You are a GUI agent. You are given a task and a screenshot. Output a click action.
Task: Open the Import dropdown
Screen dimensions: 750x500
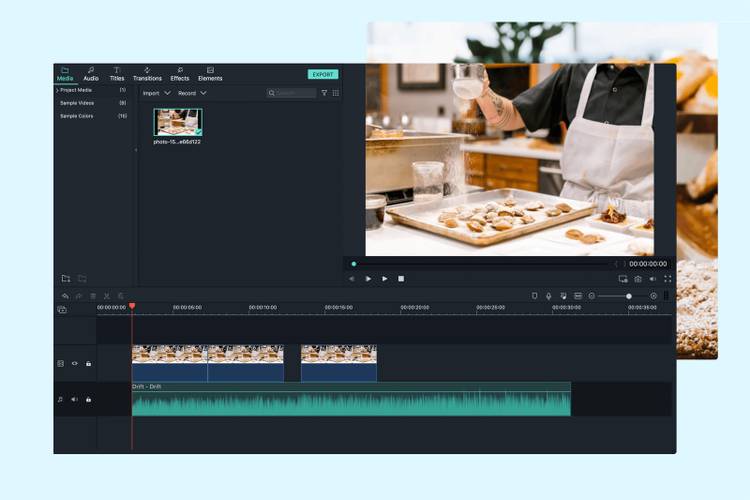pos(156,93)
